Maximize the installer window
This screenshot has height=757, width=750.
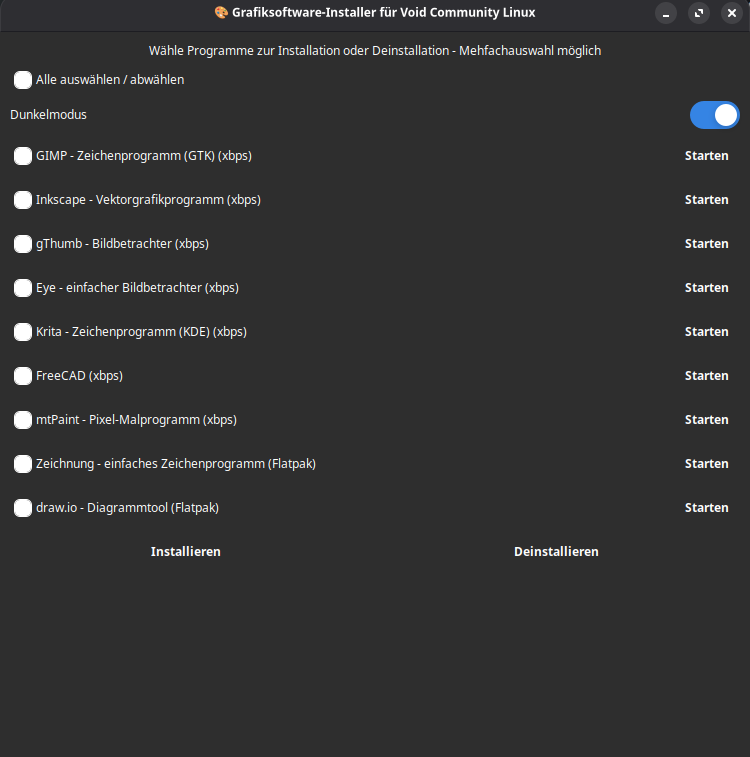(699, 13)
